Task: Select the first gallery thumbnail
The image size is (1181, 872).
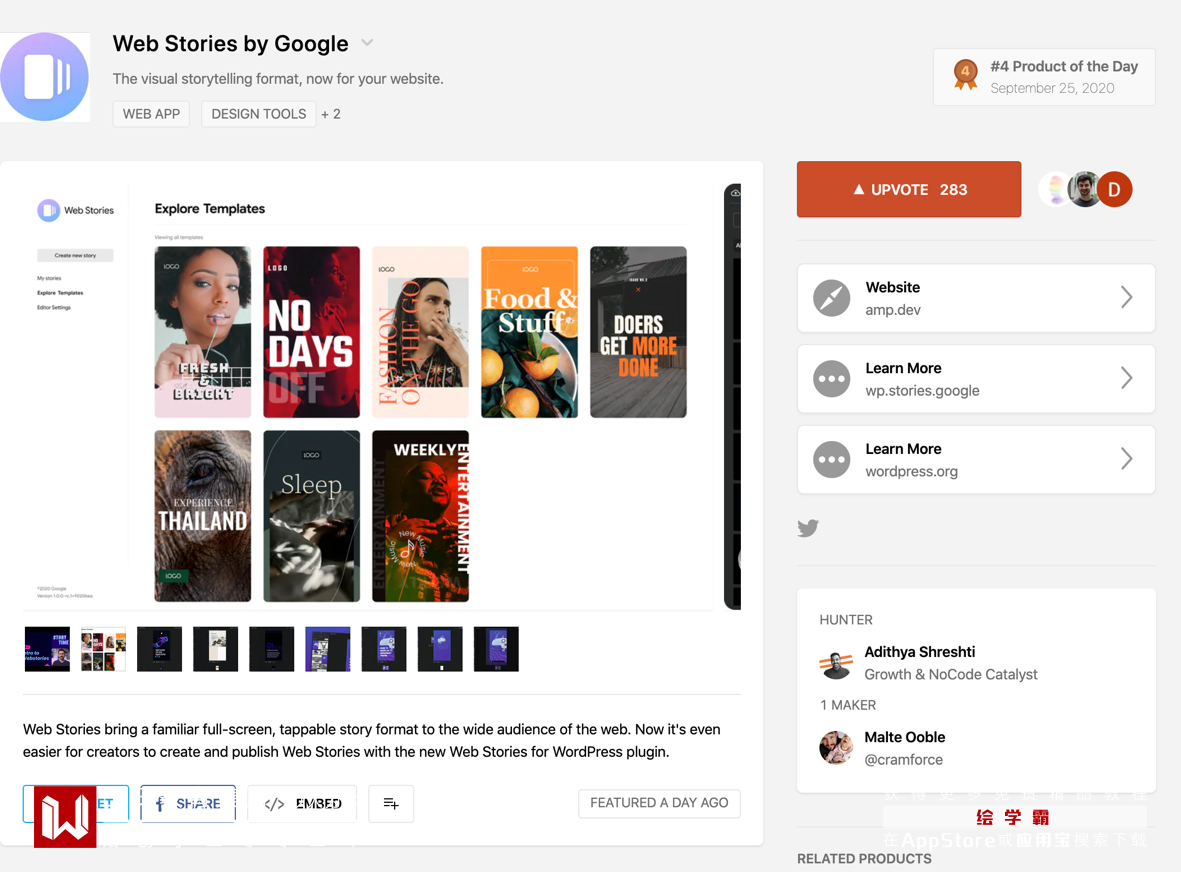Action: (x=47, y=649)
